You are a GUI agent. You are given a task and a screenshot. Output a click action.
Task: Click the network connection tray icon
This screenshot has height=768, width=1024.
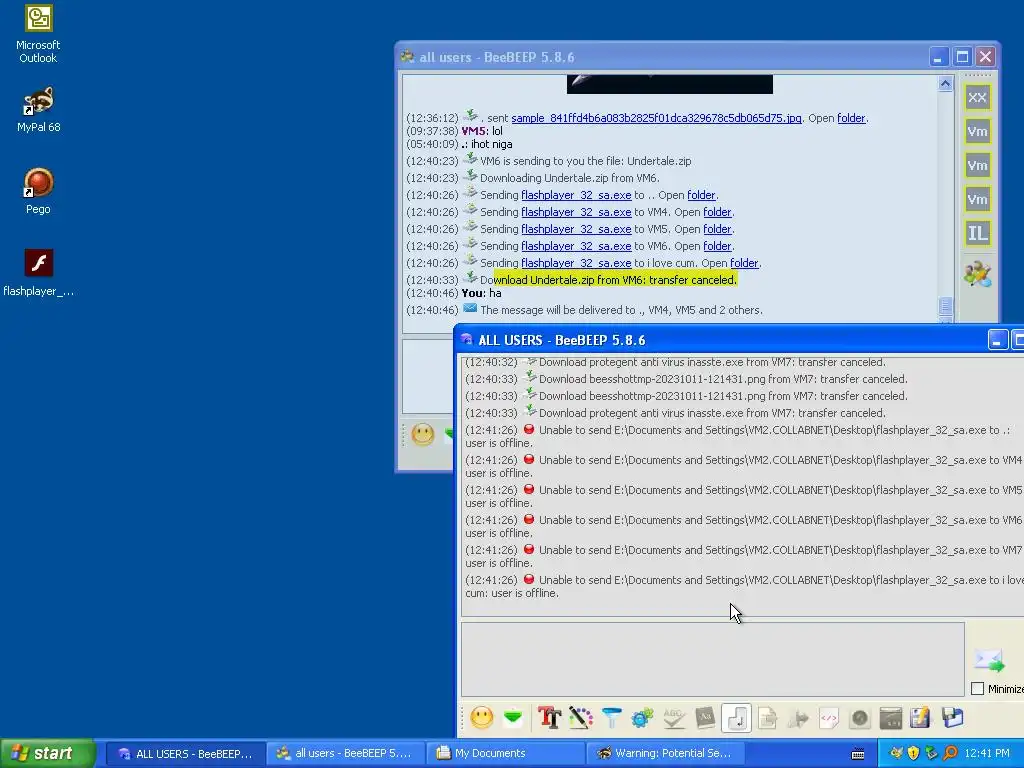click(932, 753)
